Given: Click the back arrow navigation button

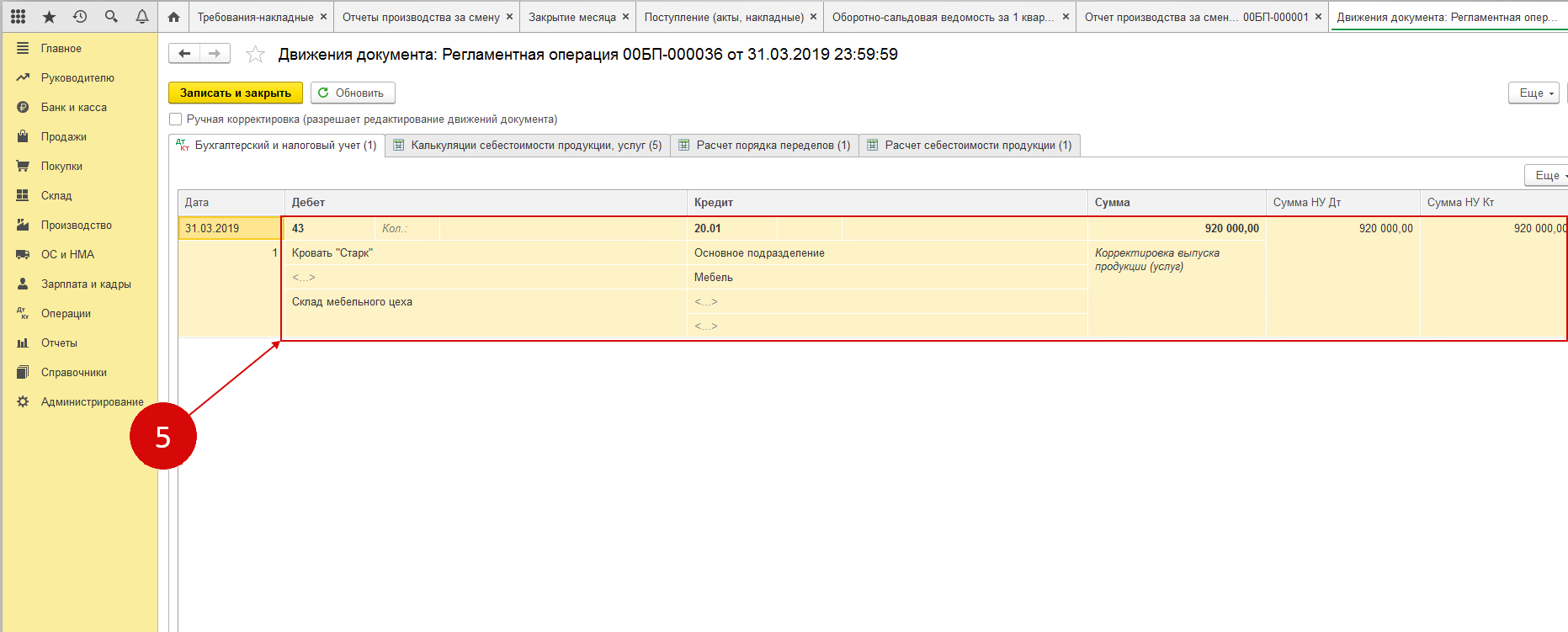Looking at the screenshot, I should 184,54.
